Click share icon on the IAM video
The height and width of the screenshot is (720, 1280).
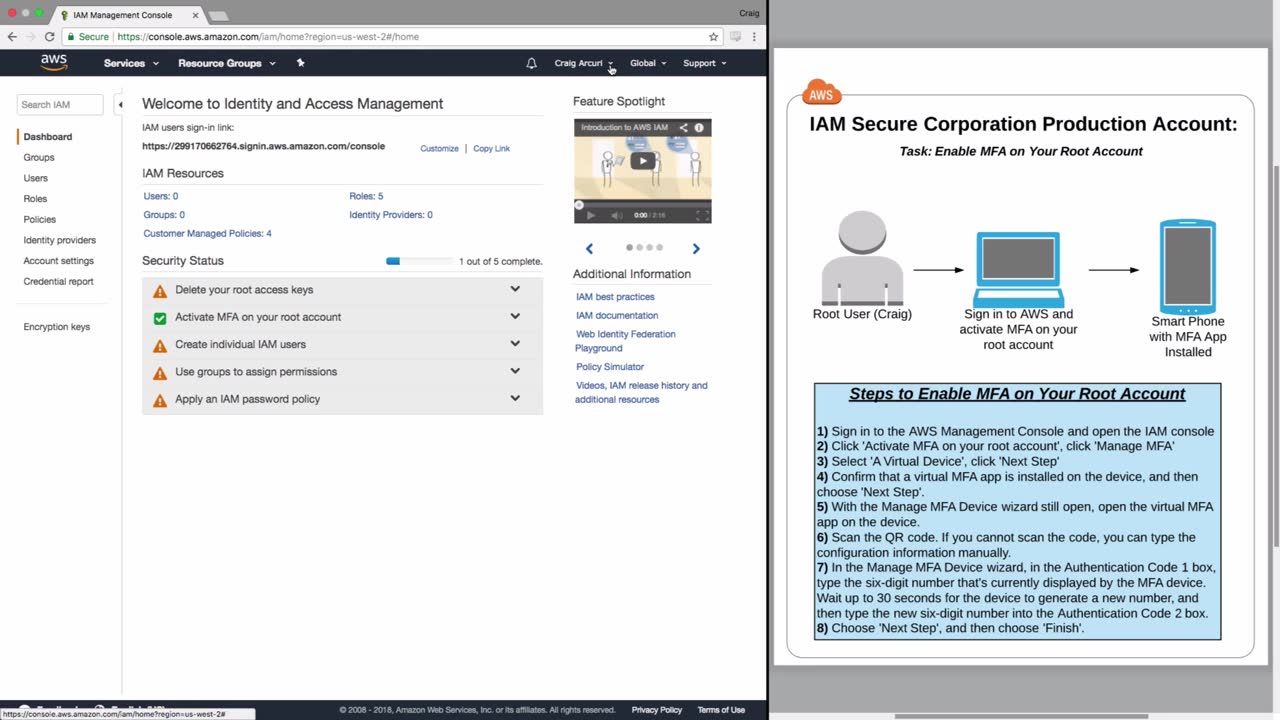pos(684,128)
